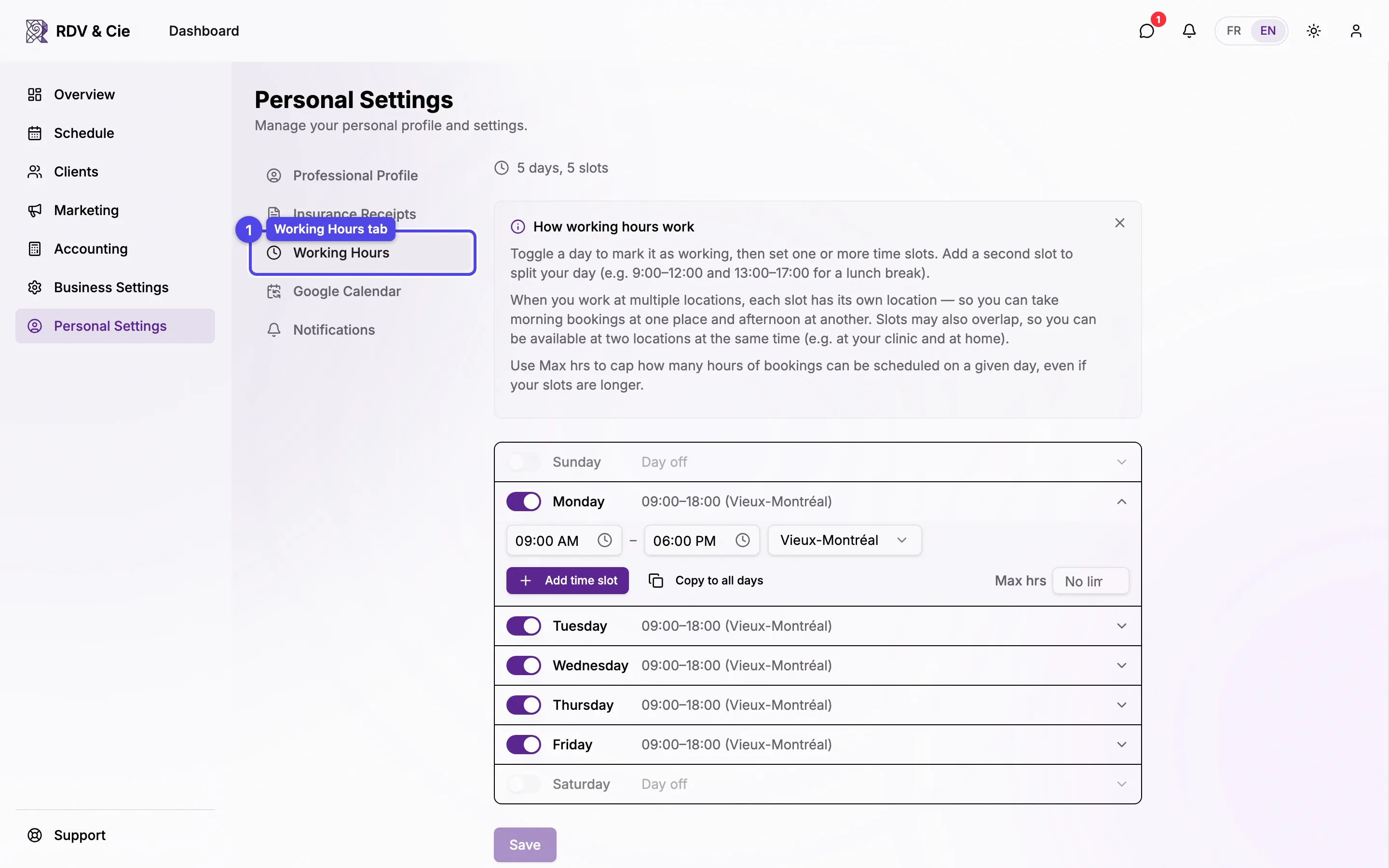Click the Schedule calendar icon
Screen dimensions: 1389x868
click(35, 133)
